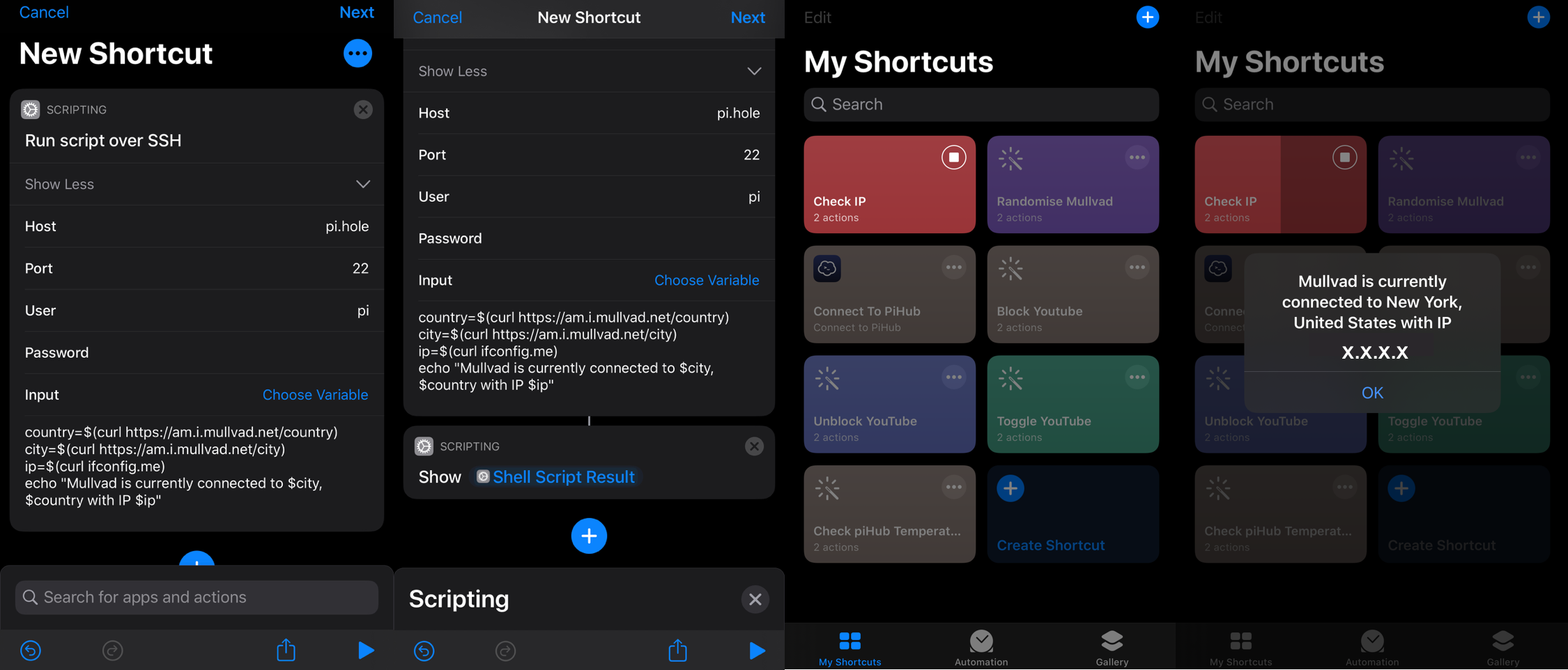Focus the Search for apps and actions field
The width and height of the screenshot is (1568, 670).
[197, 597]
